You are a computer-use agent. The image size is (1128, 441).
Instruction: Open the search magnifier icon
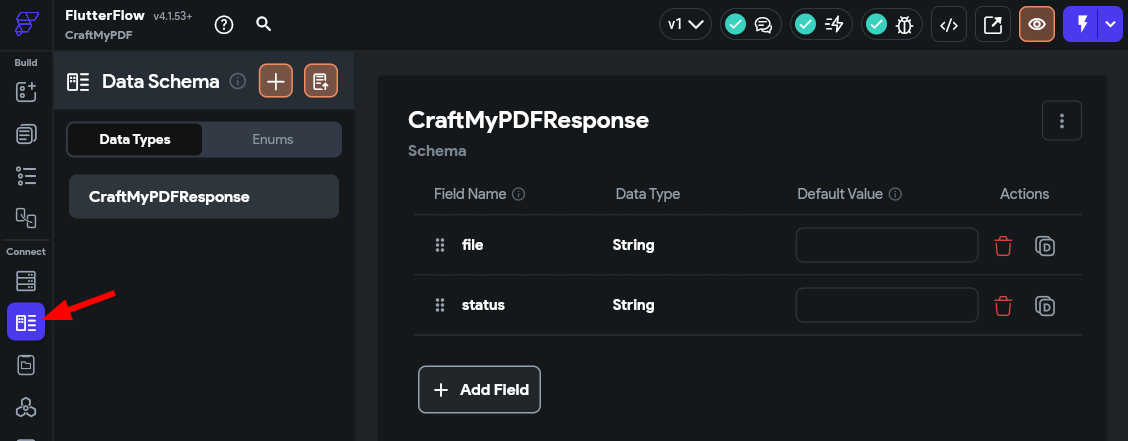tap(263, 25)
